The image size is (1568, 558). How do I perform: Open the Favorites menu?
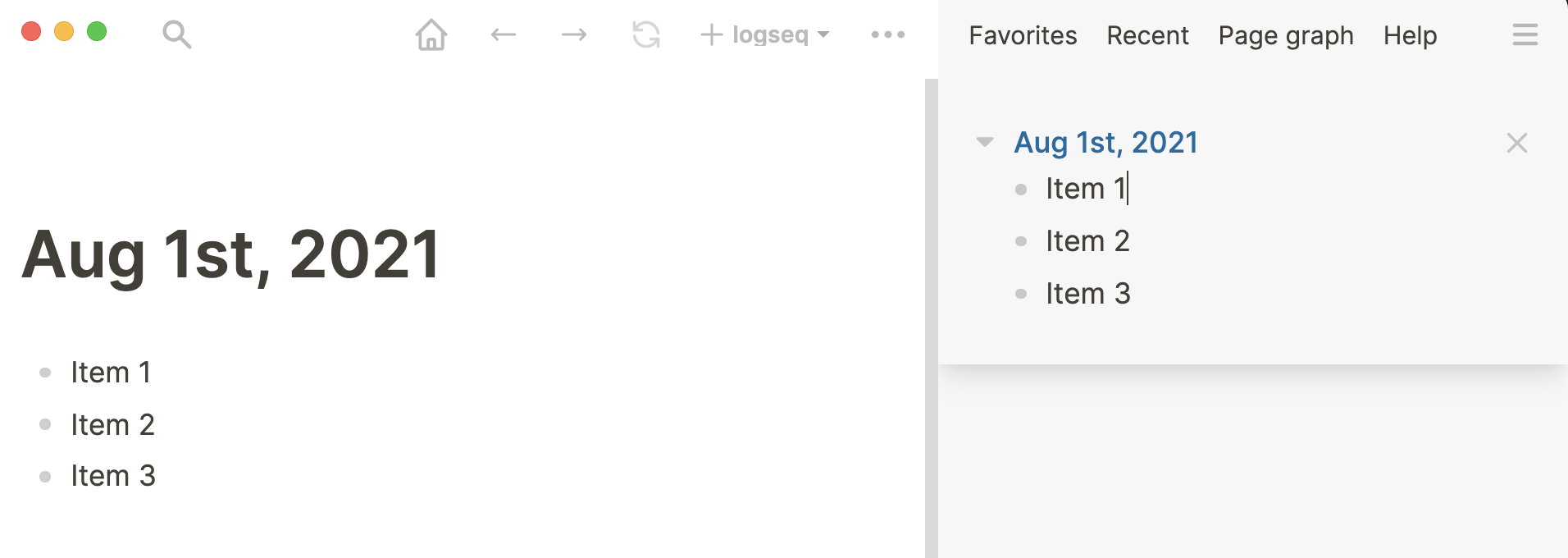[x=1022, y=34]
